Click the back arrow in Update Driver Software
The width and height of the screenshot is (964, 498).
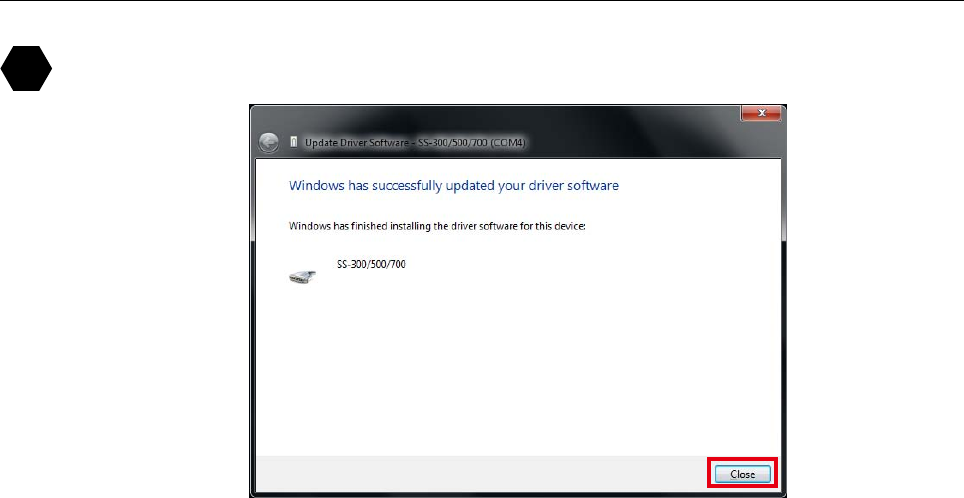268,143
